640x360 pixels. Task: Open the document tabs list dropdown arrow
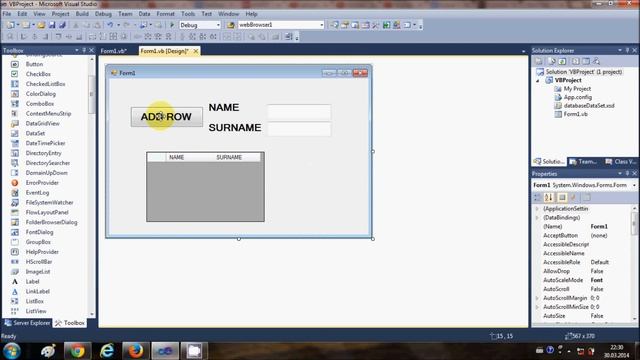[x=524, y=51]
